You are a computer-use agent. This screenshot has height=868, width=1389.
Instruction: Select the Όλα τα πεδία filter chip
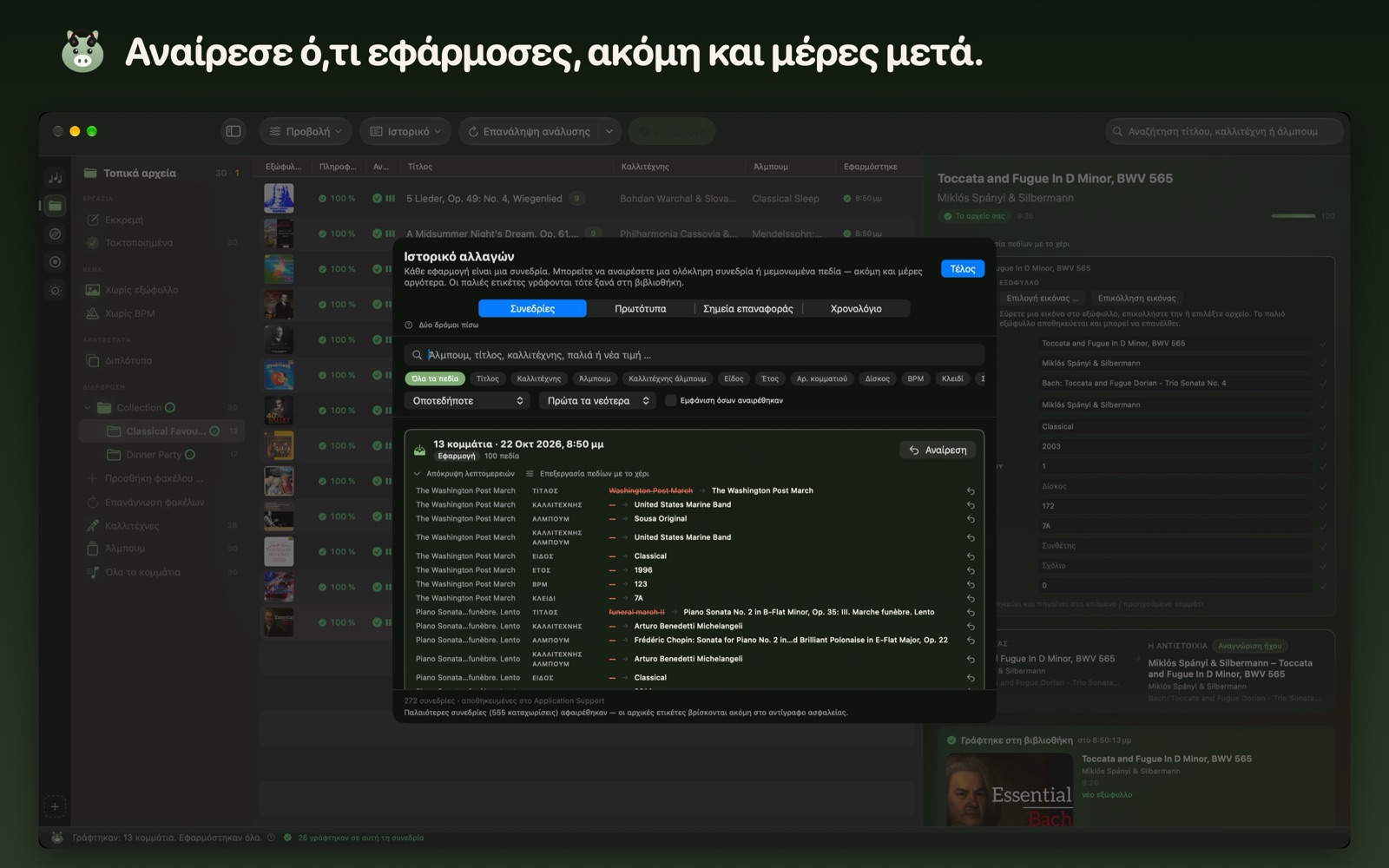pos(435,378)
